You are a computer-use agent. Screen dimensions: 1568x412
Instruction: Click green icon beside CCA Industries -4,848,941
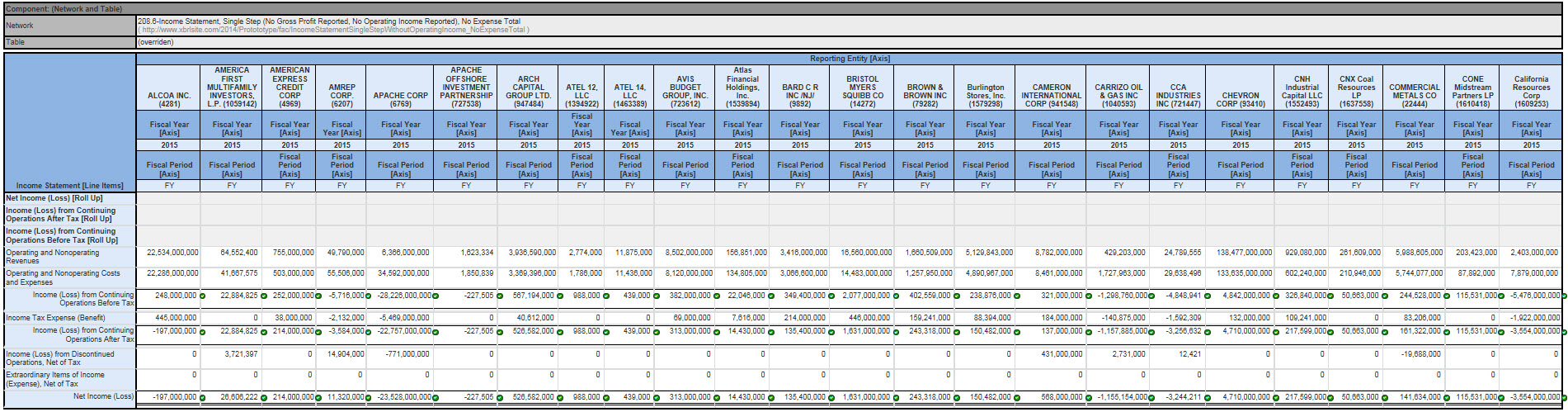pyautogui.click(x=1206, y=296)
